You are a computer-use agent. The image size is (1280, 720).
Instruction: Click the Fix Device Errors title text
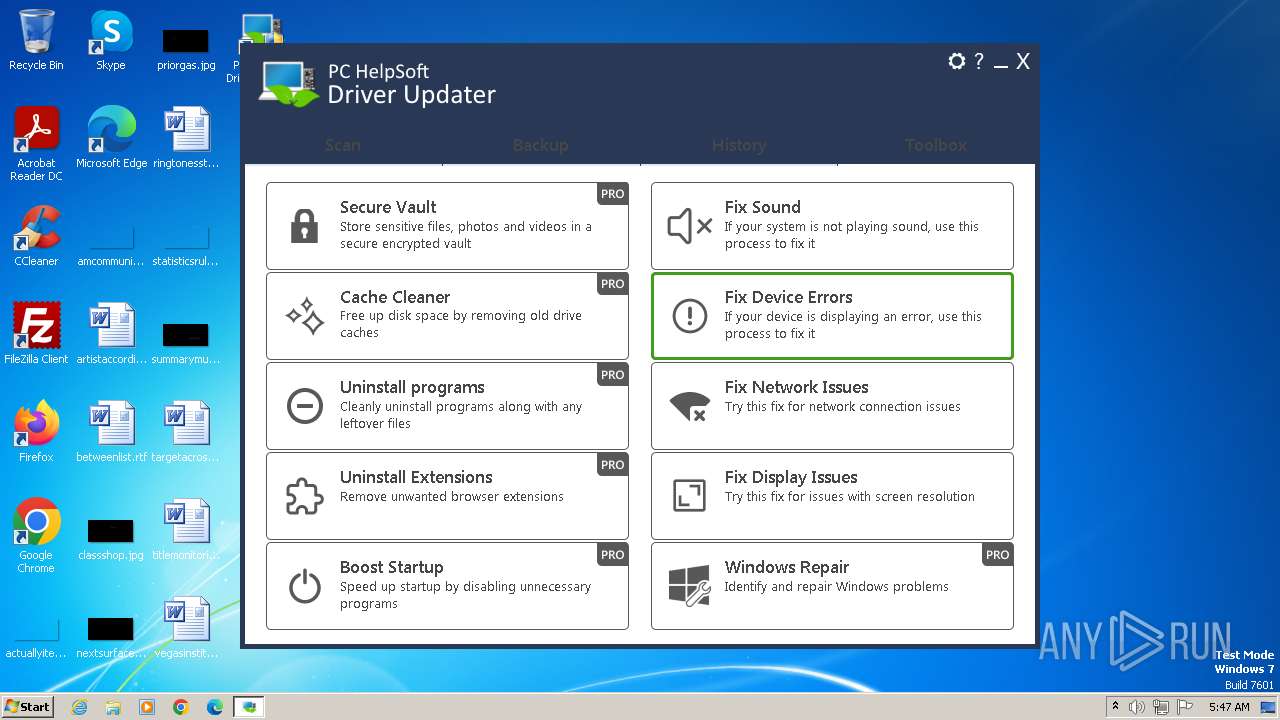(789, 297)
